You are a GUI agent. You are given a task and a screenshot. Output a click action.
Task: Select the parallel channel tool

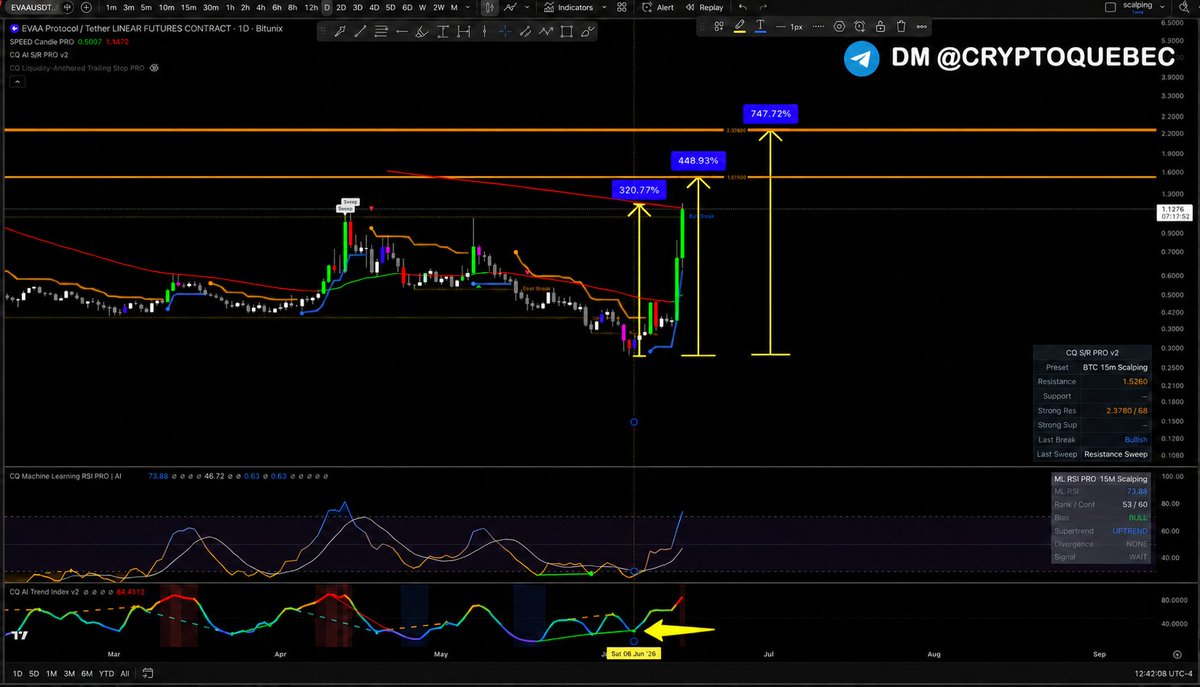point(524,32)
